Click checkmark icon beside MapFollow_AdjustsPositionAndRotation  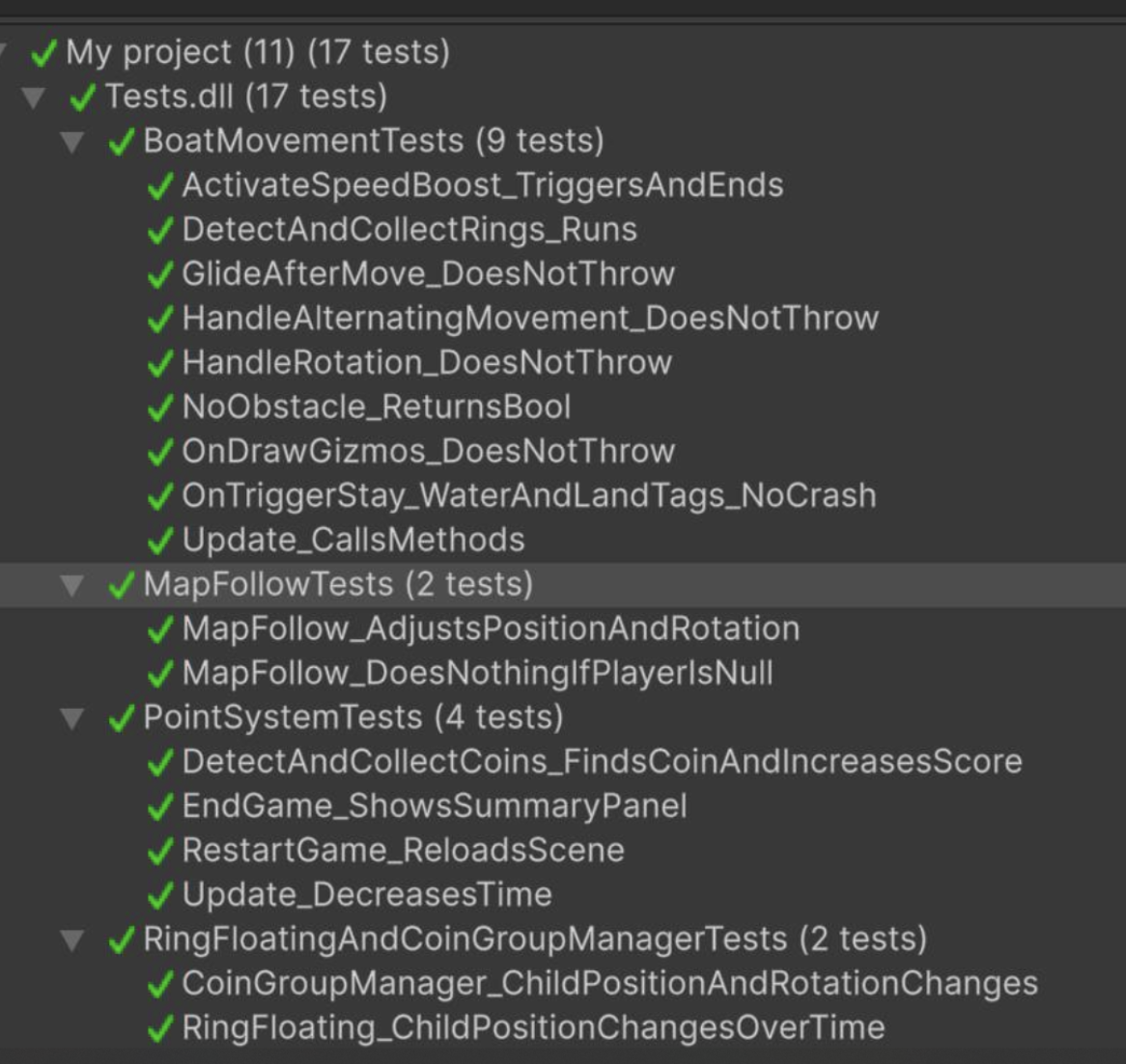[x=160, y=630]
